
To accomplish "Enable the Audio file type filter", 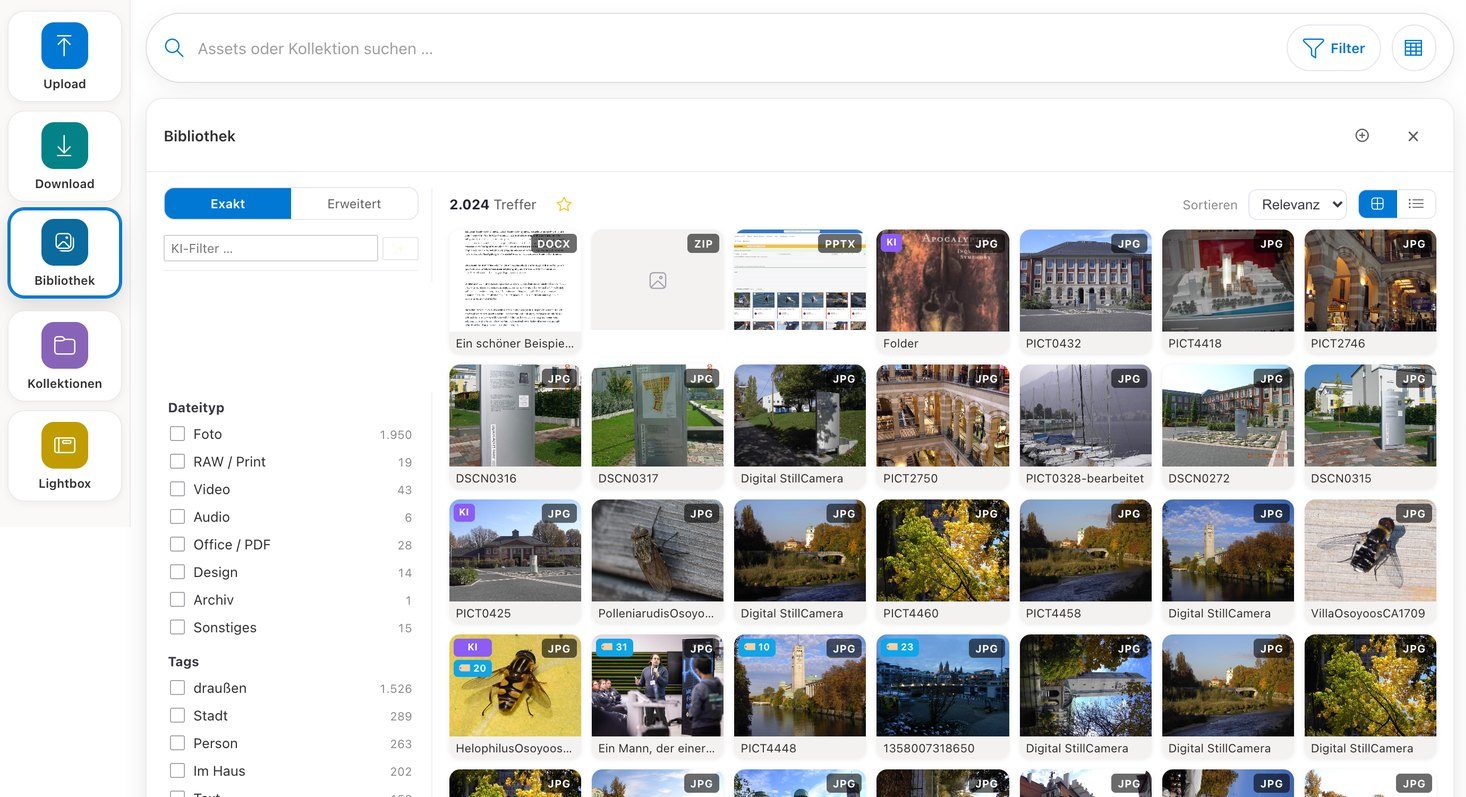I will point(177,517).
